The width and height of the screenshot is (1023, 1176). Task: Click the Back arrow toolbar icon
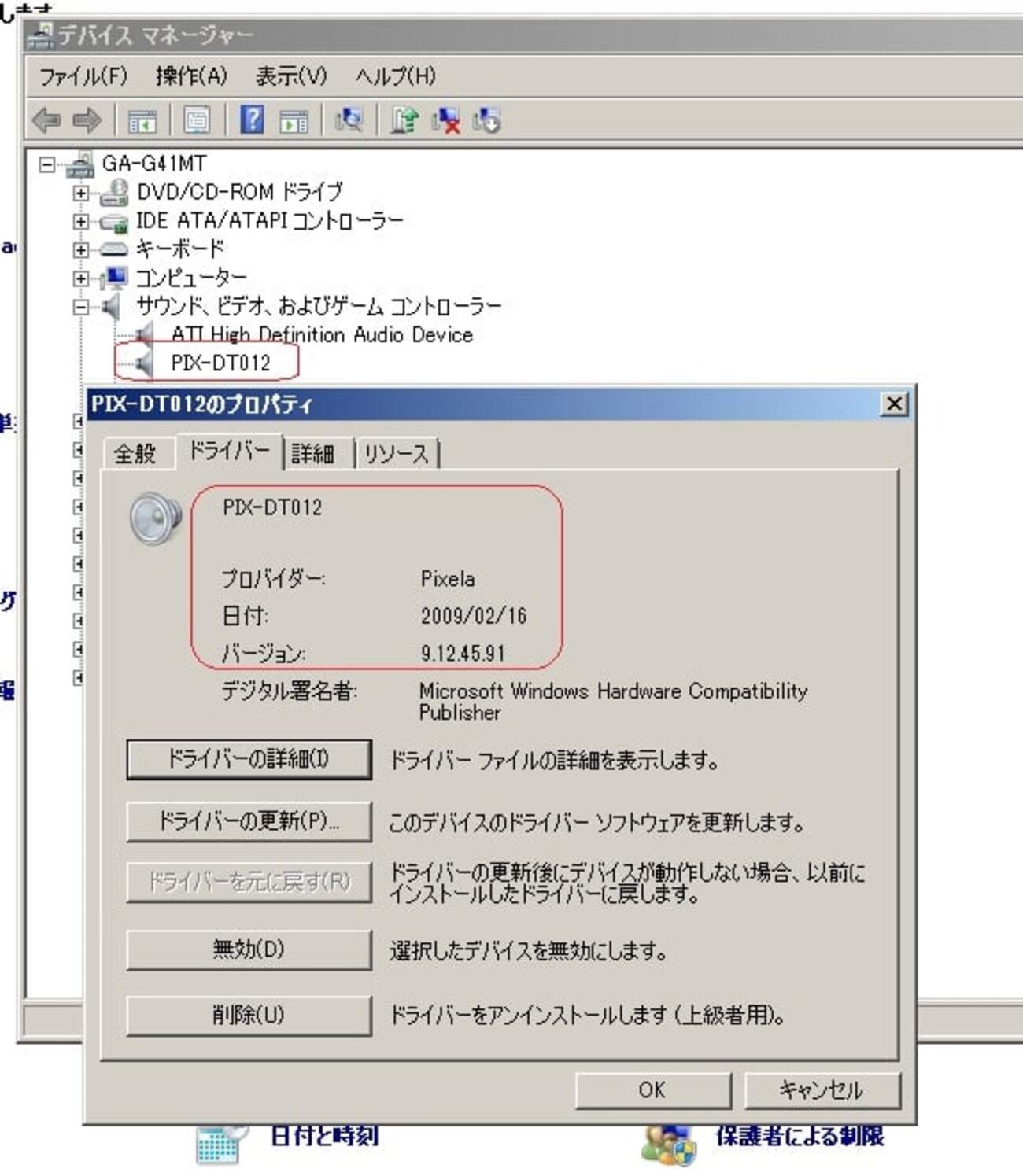[46, 120]
